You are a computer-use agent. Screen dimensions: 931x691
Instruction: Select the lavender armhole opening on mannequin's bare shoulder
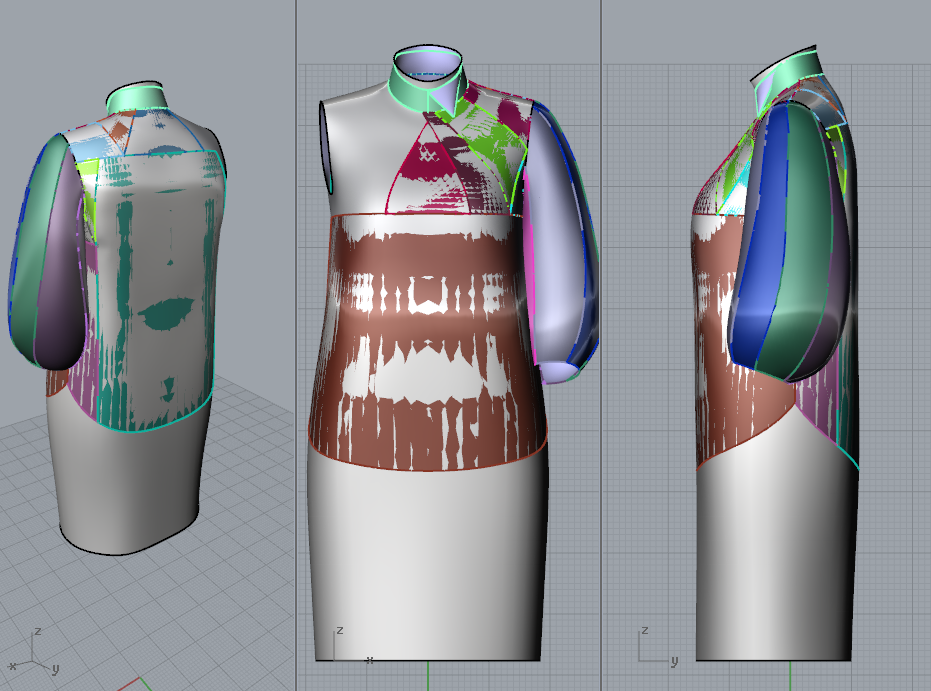[326, 147]
